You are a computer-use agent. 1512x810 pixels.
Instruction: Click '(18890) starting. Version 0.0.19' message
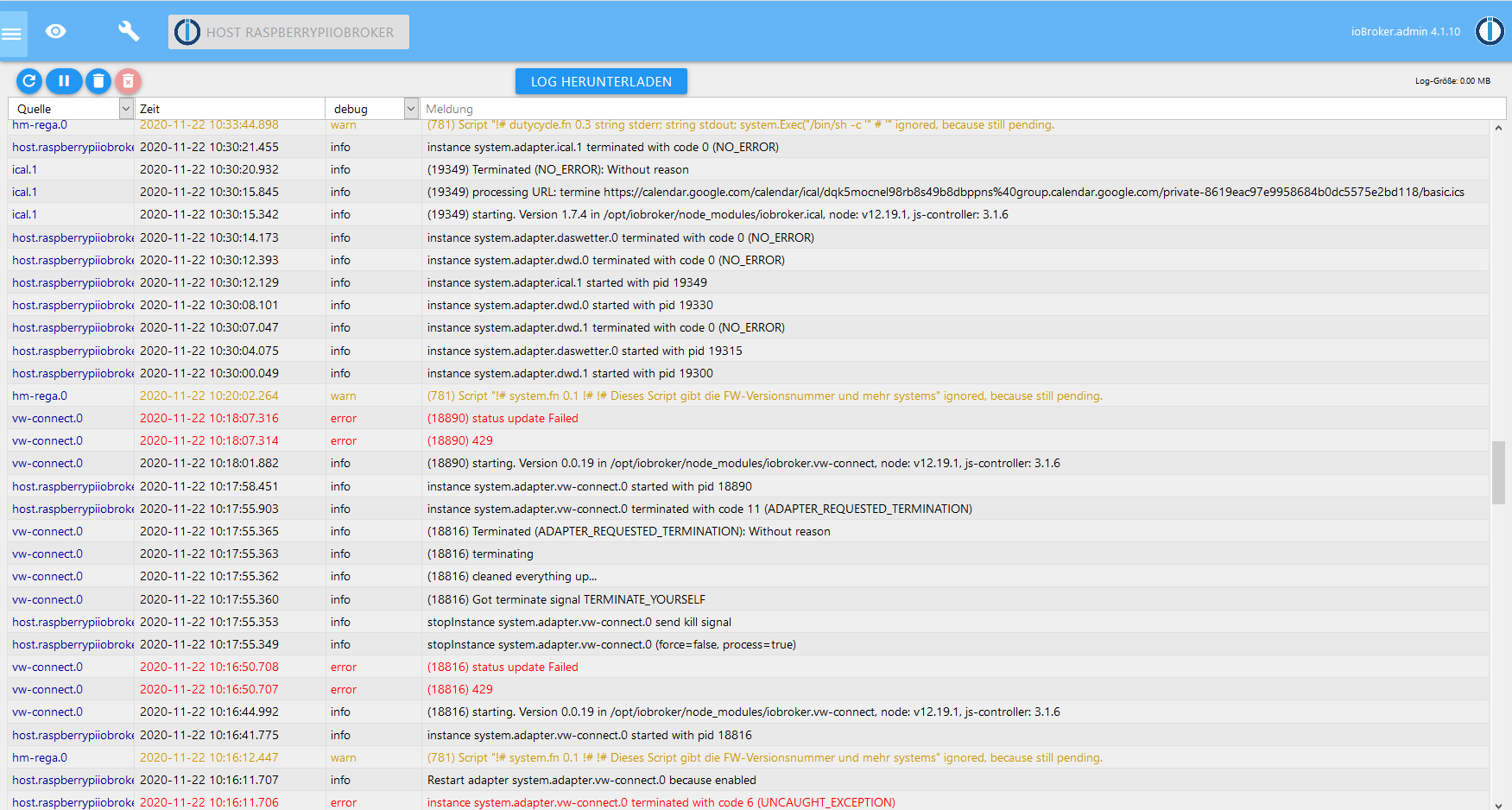click(743, 463)
